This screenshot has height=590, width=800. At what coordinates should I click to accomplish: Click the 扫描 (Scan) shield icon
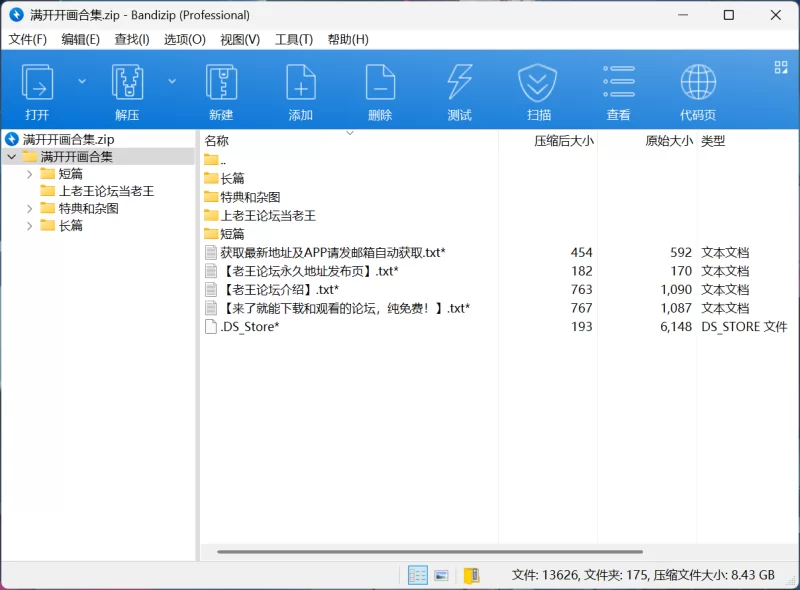click(538, 82)
